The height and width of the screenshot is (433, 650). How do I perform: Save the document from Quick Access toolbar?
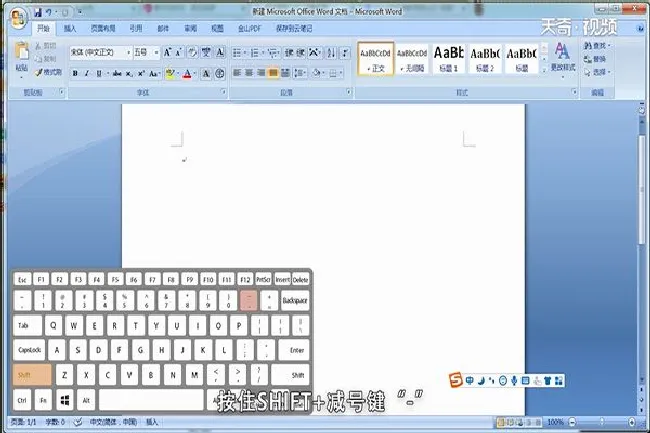pos(38,12)
